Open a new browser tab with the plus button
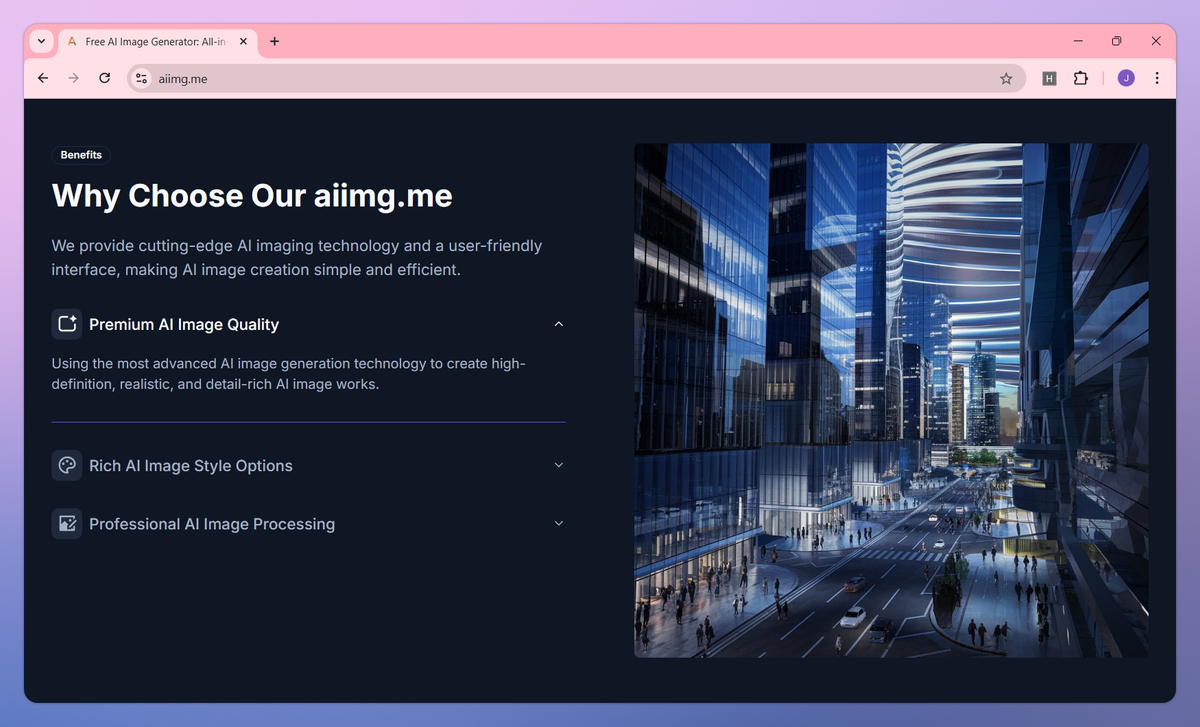 [x=274, y=41]
